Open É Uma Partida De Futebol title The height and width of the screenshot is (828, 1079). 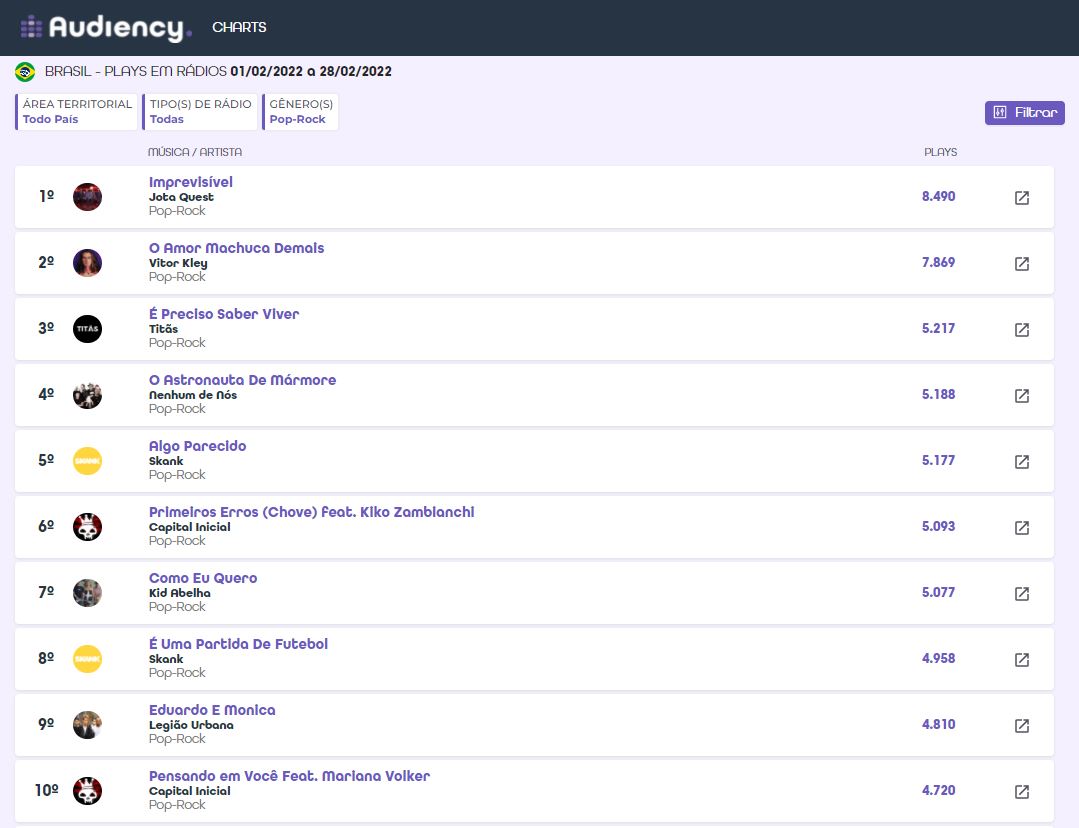(x=238, y=644)
